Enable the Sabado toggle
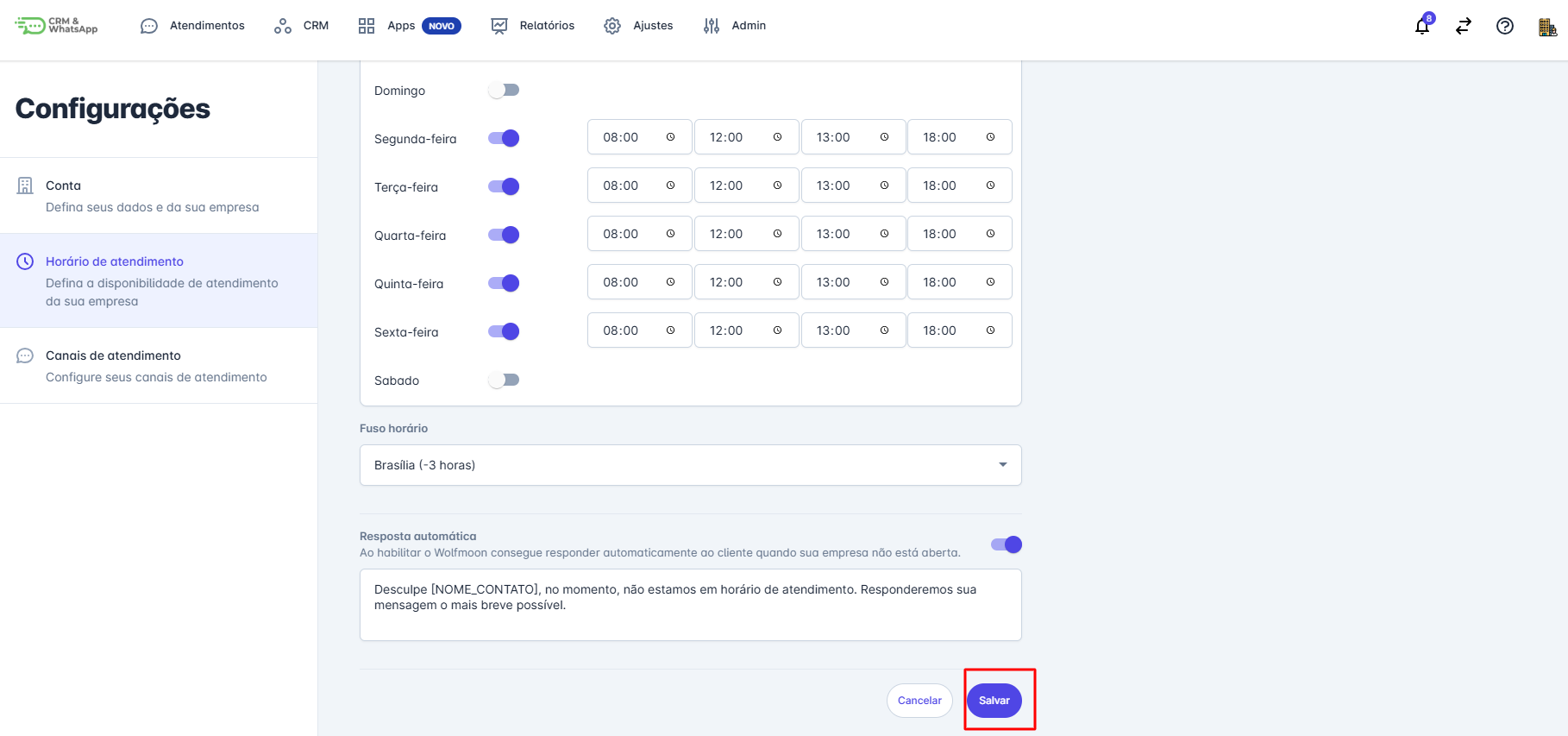The height and width of the screenshot is (736, 1568). [504, 380]
